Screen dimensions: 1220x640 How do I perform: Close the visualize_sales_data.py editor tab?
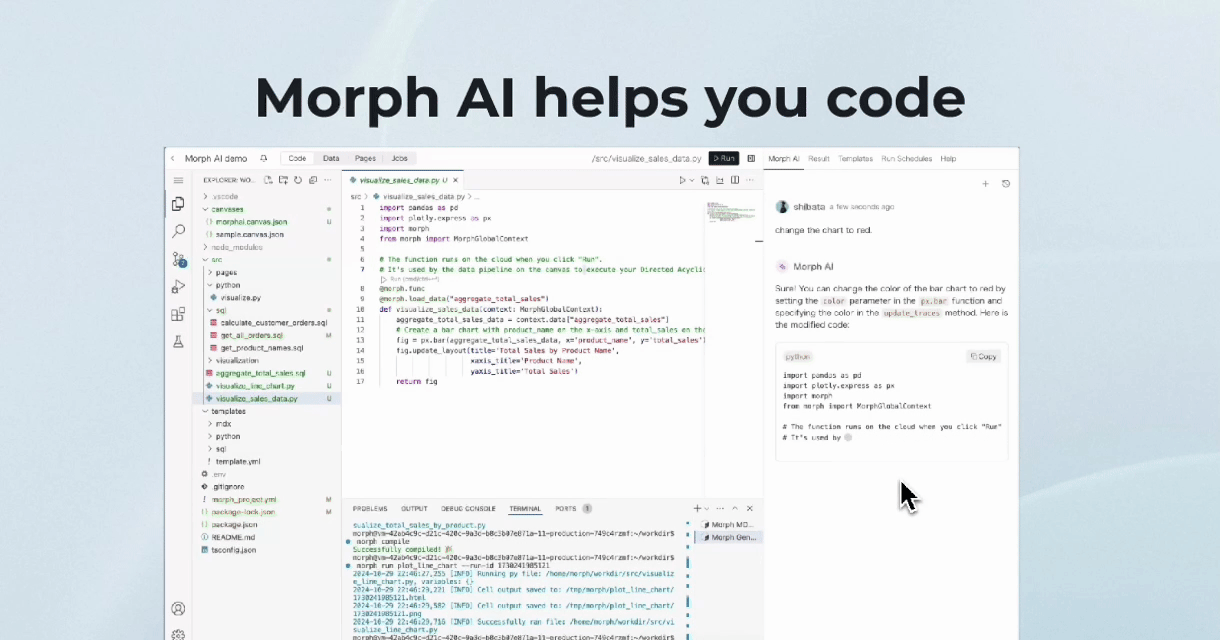456,180
